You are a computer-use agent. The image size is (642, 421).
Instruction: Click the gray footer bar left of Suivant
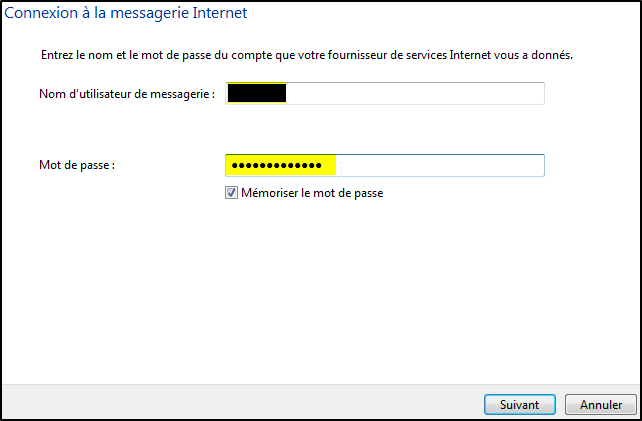pos(240,404)
